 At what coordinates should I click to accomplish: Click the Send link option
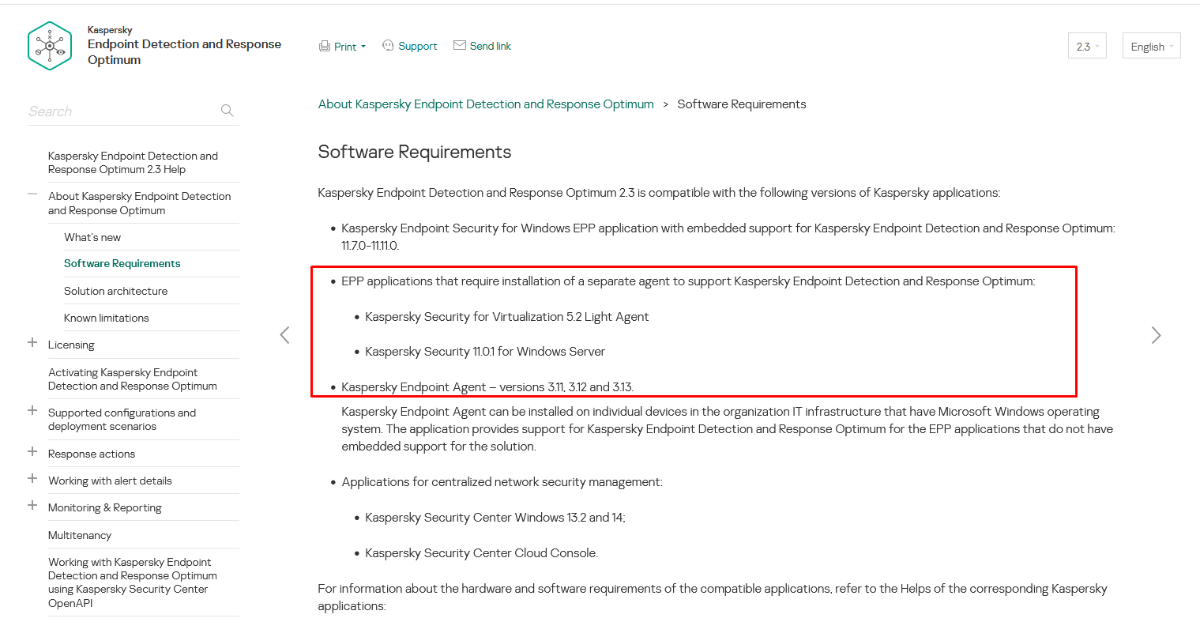pyautogui.click(x=490, y=46)
